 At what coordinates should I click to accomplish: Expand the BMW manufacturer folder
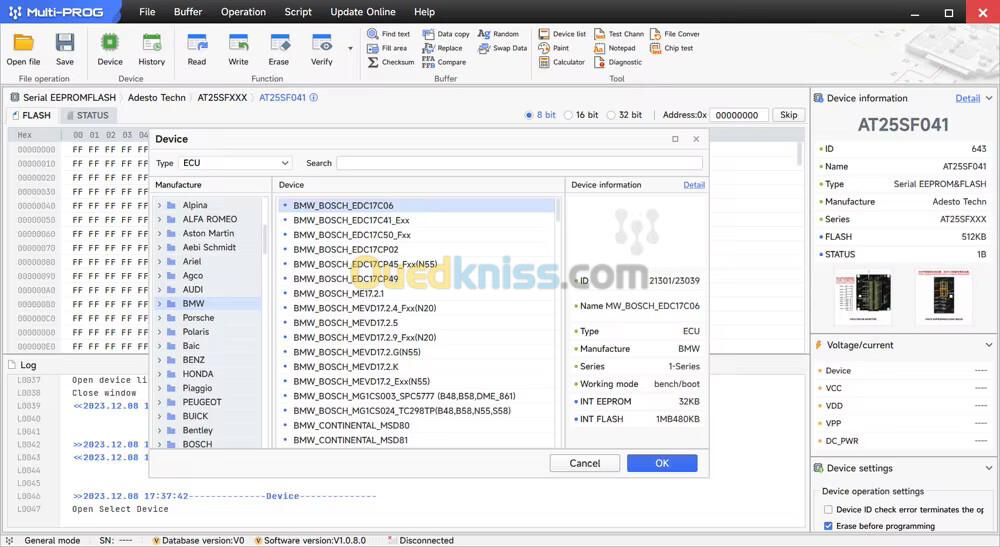click(159, 304)
